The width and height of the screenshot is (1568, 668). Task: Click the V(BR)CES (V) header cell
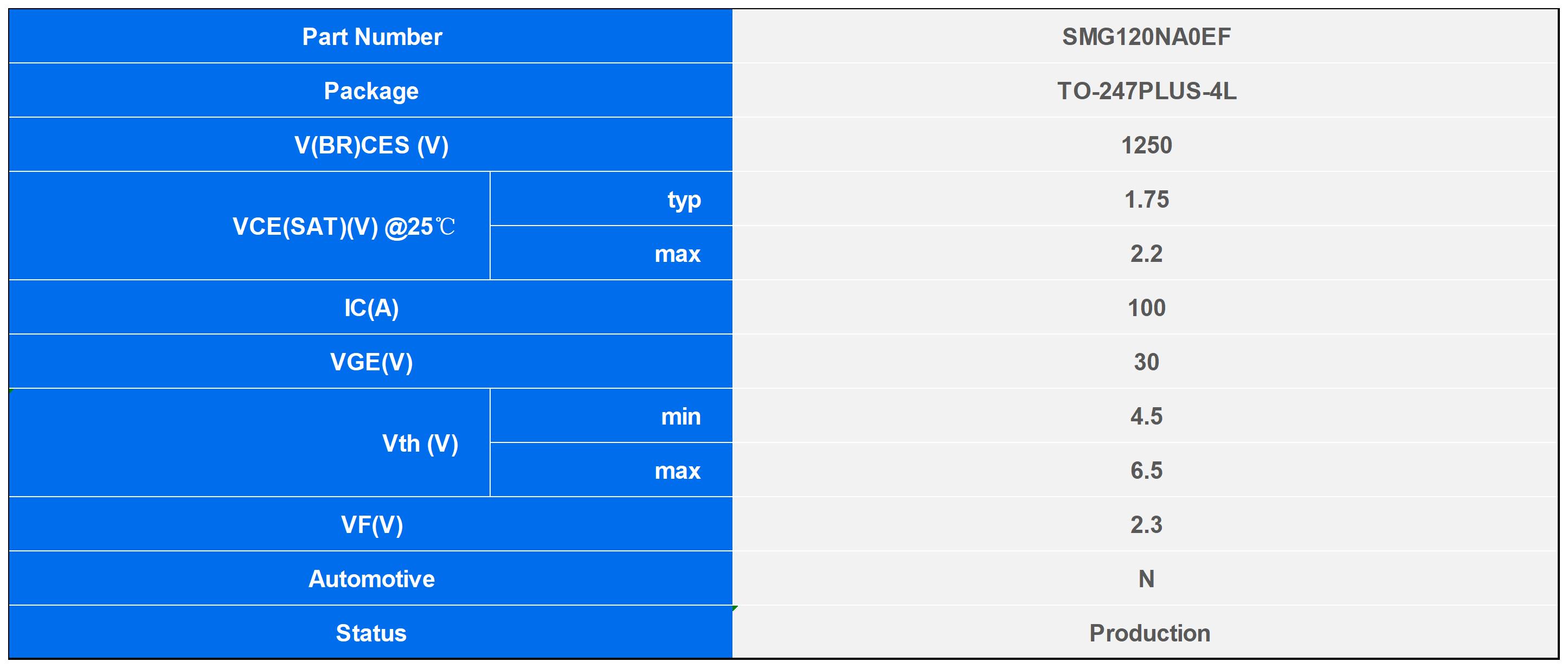(371, 145)
